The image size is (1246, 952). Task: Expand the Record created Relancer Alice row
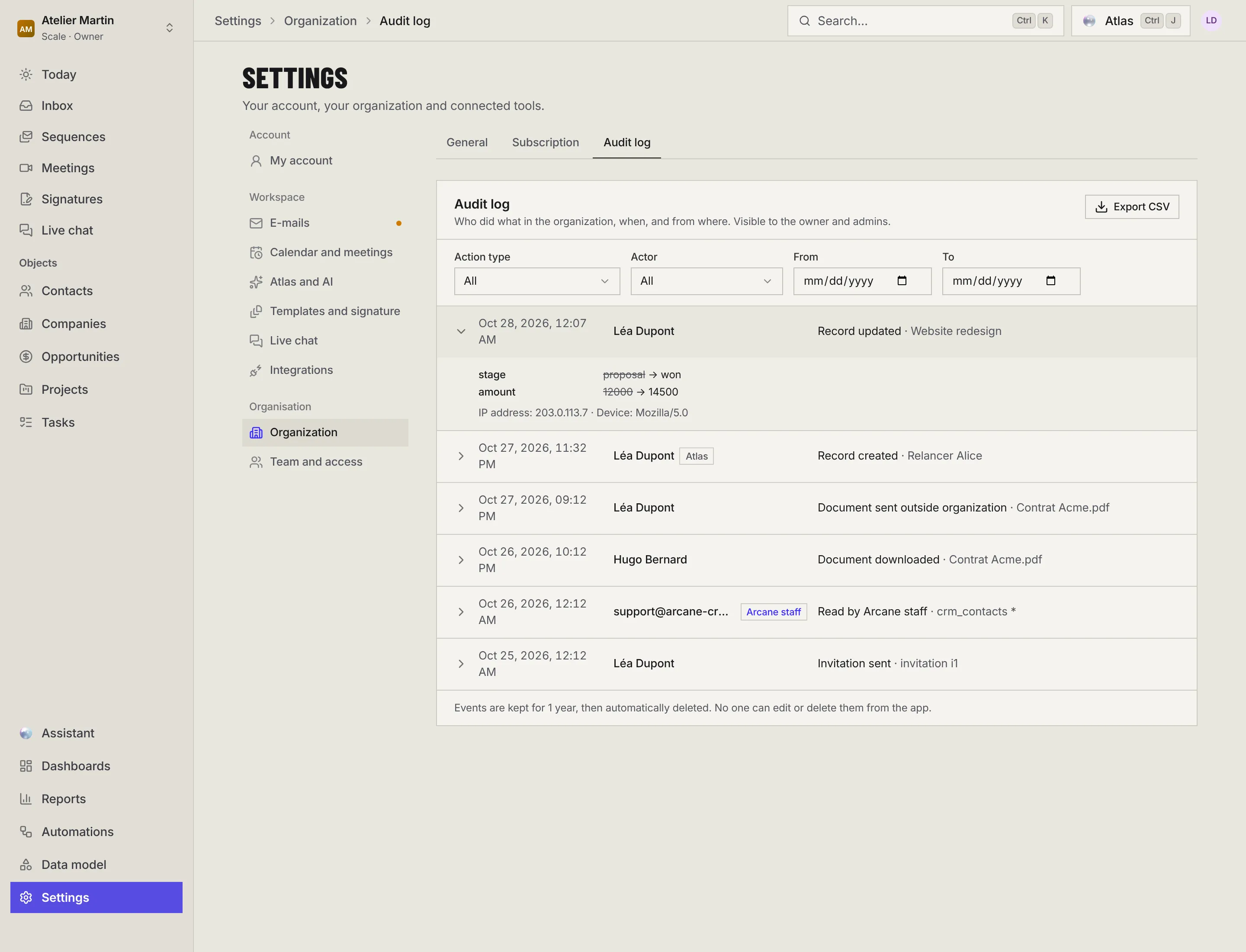coord(461,456)
